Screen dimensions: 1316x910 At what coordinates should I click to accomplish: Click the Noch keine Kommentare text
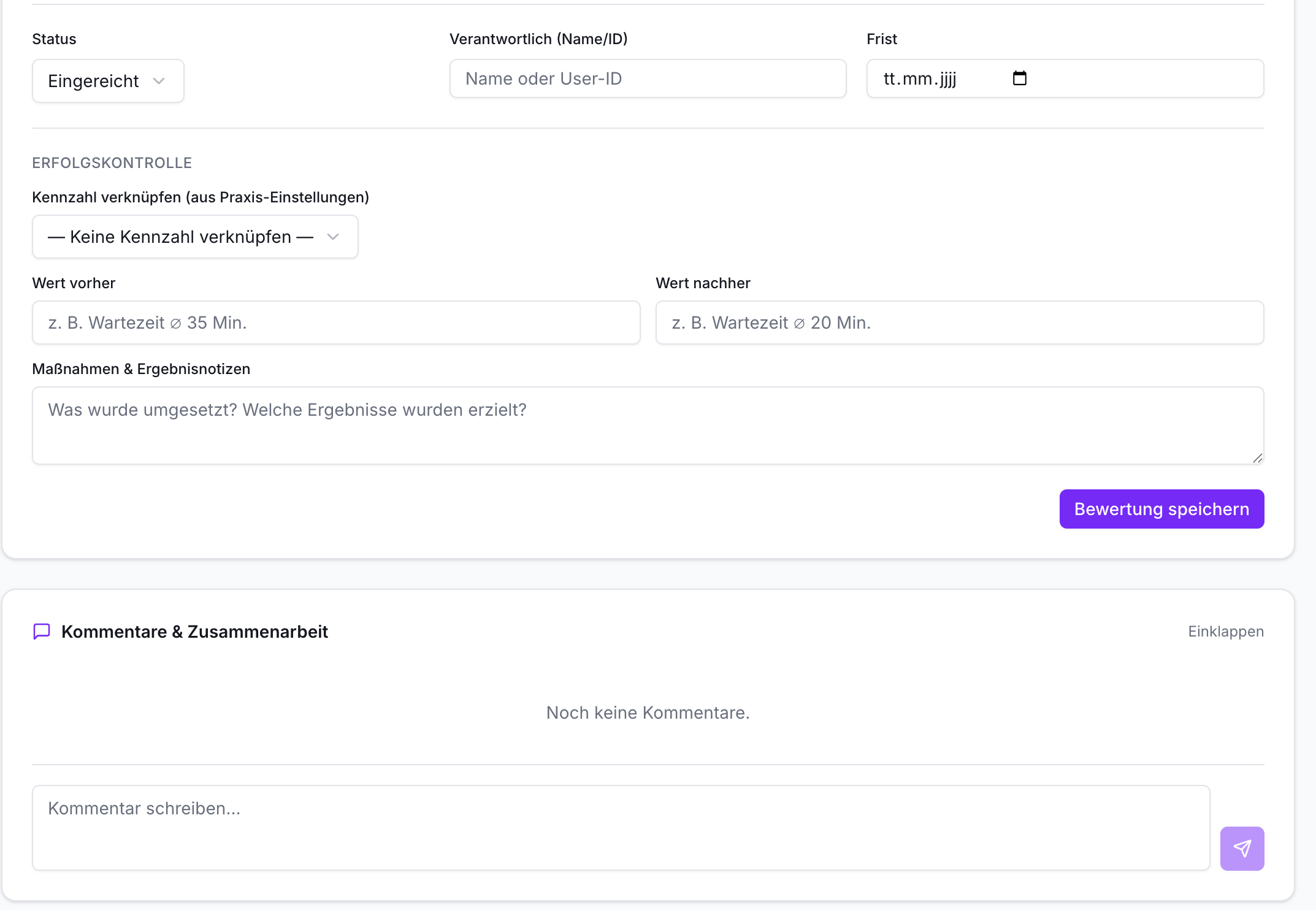648,713
